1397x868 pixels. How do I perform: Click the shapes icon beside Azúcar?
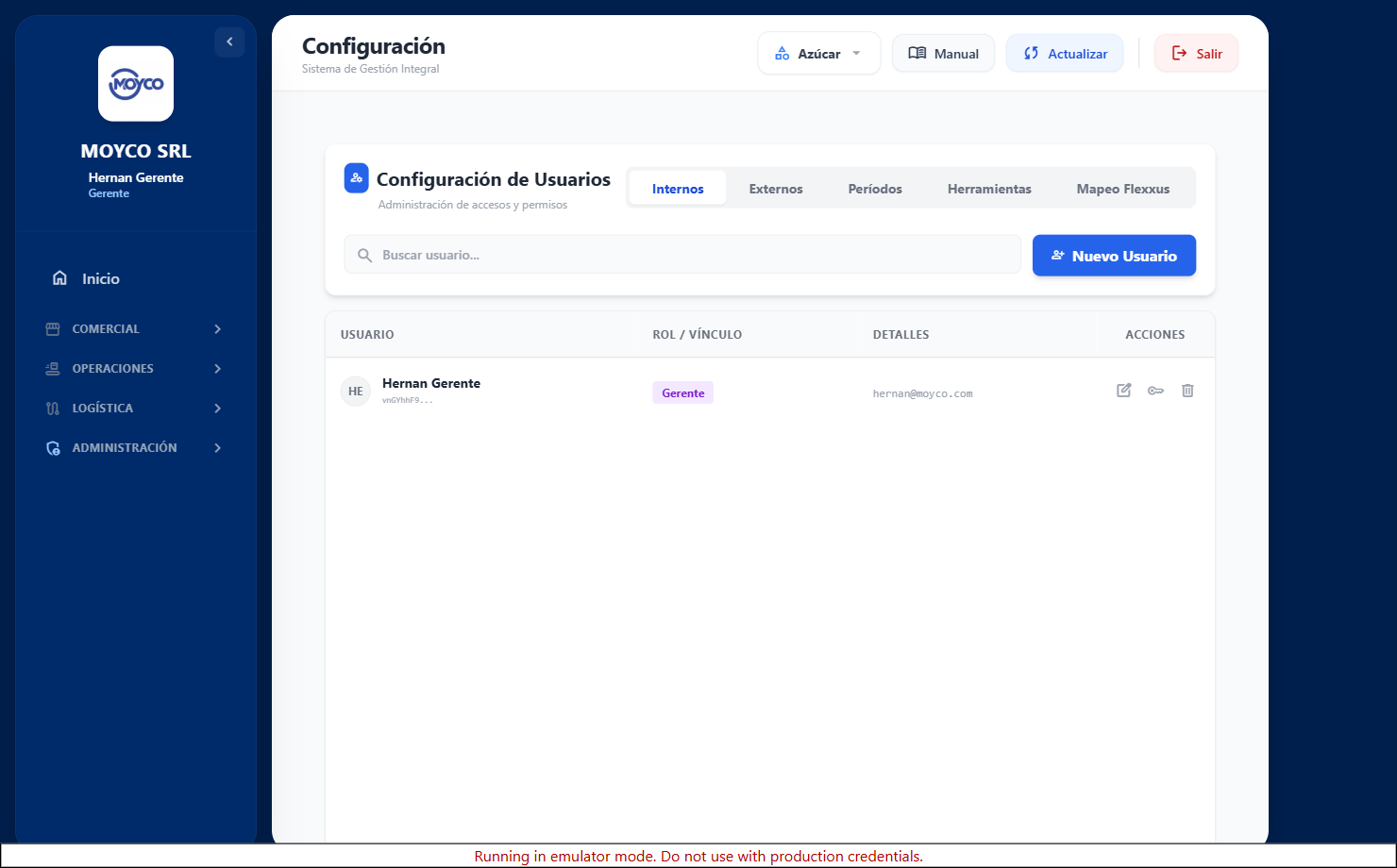pos(782,54)
